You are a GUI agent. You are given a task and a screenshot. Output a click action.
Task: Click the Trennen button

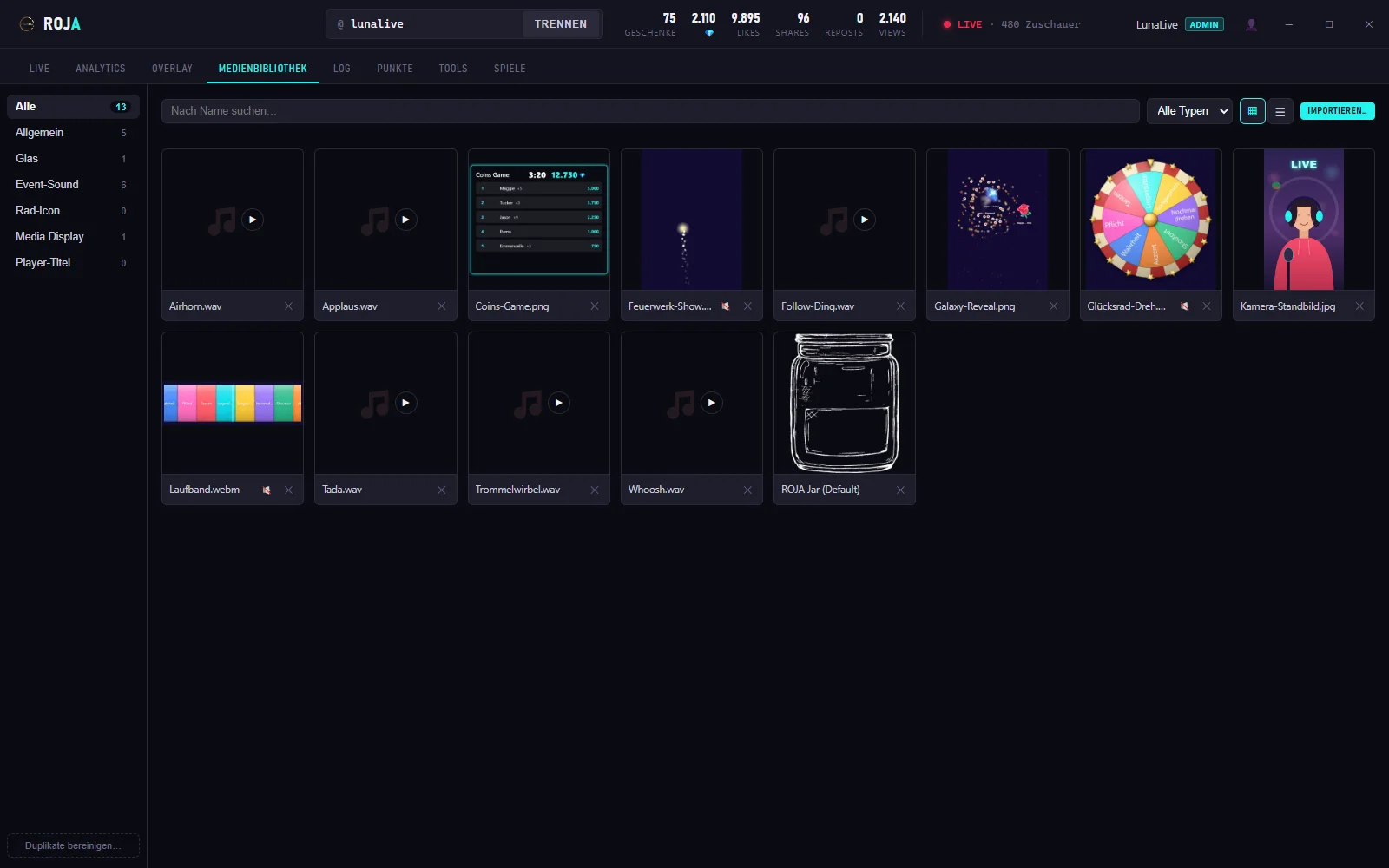[x=561, y=24]
